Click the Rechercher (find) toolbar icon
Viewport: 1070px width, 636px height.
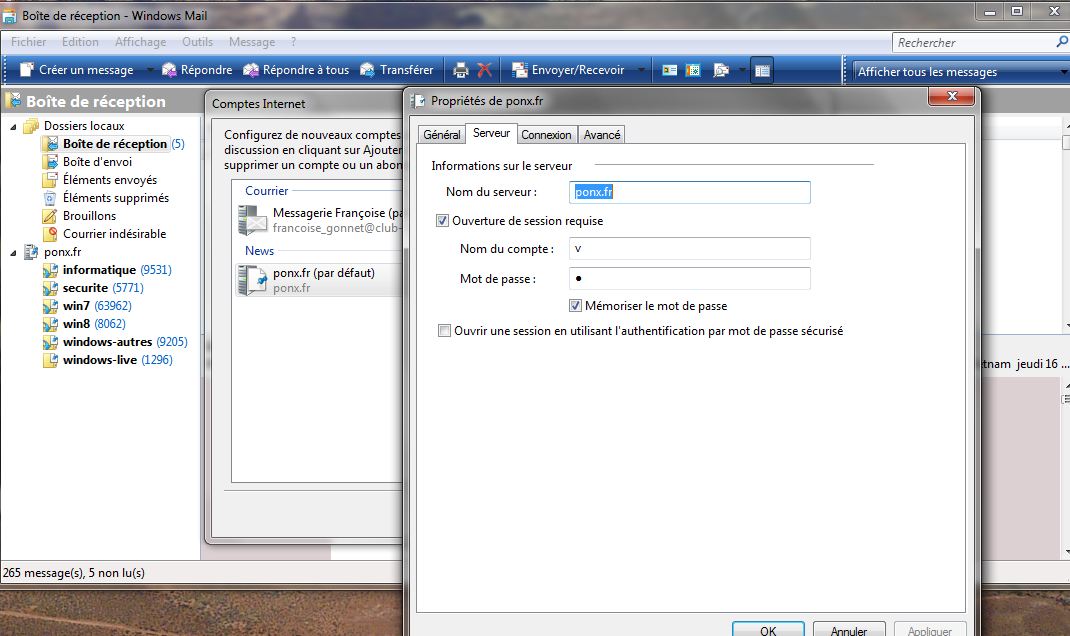point(721,70)
